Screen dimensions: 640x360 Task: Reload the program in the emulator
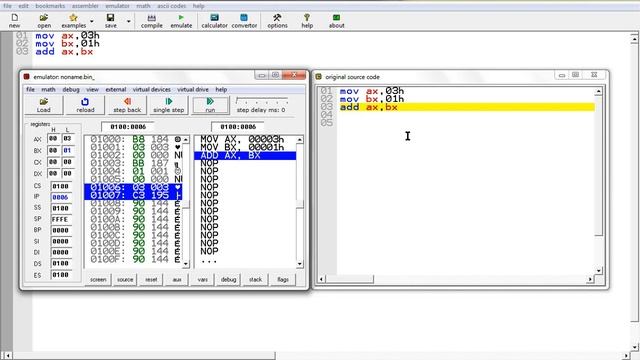point(85,105)
